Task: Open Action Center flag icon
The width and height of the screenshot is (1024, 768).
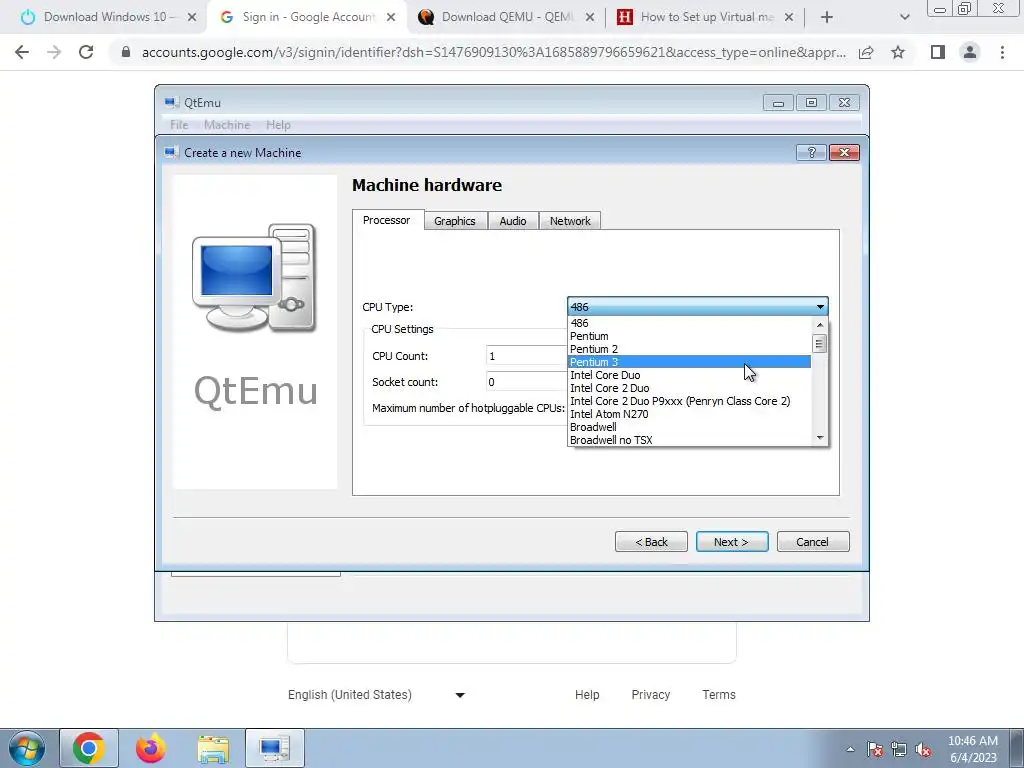Action: [x=875, y=749]
